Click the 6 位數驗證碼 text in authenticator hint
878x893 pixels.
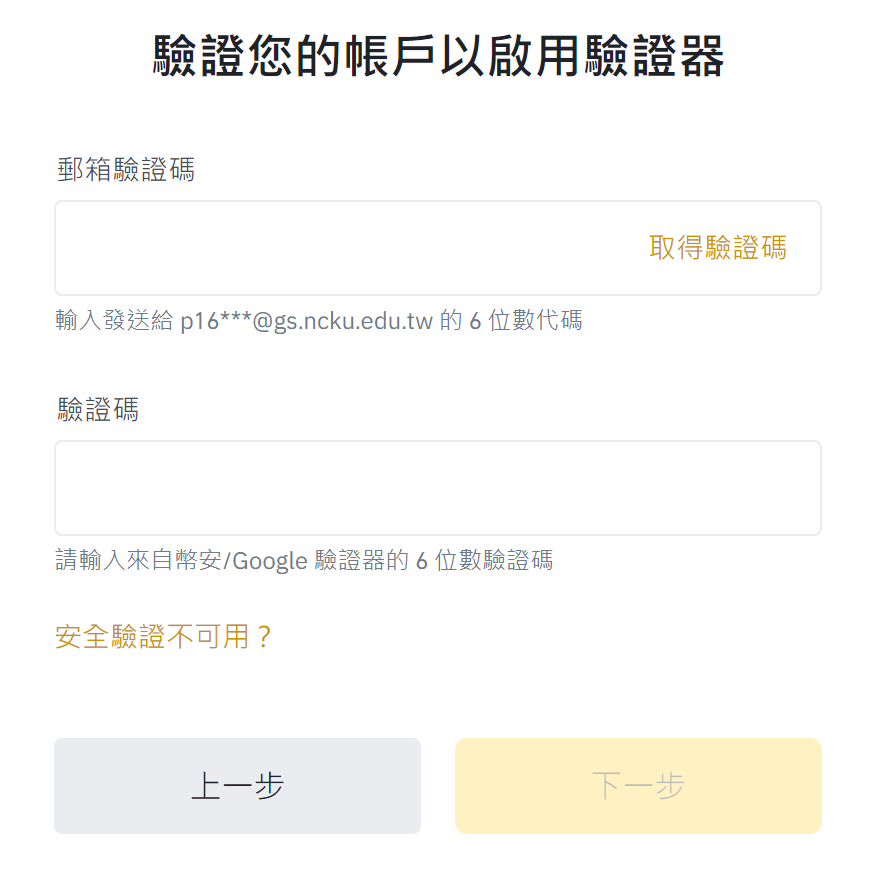click(x=485, y=560)
